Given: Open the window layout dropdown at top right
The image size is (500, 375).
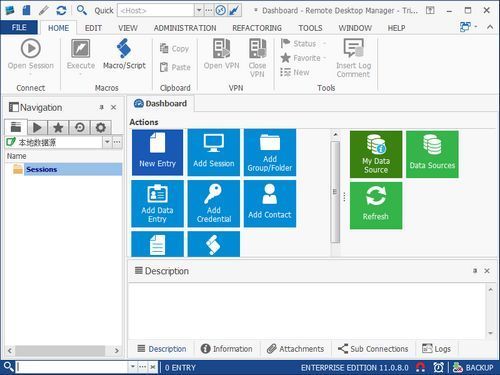Looking at the screenshot, I should click(x=468, y=27).
